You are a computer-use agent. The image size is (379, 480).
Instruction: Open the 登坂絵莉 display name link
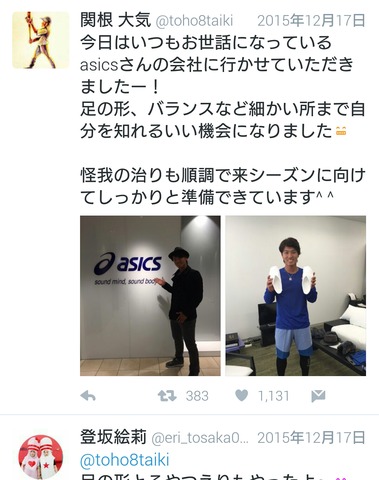(x=113, y=437)
